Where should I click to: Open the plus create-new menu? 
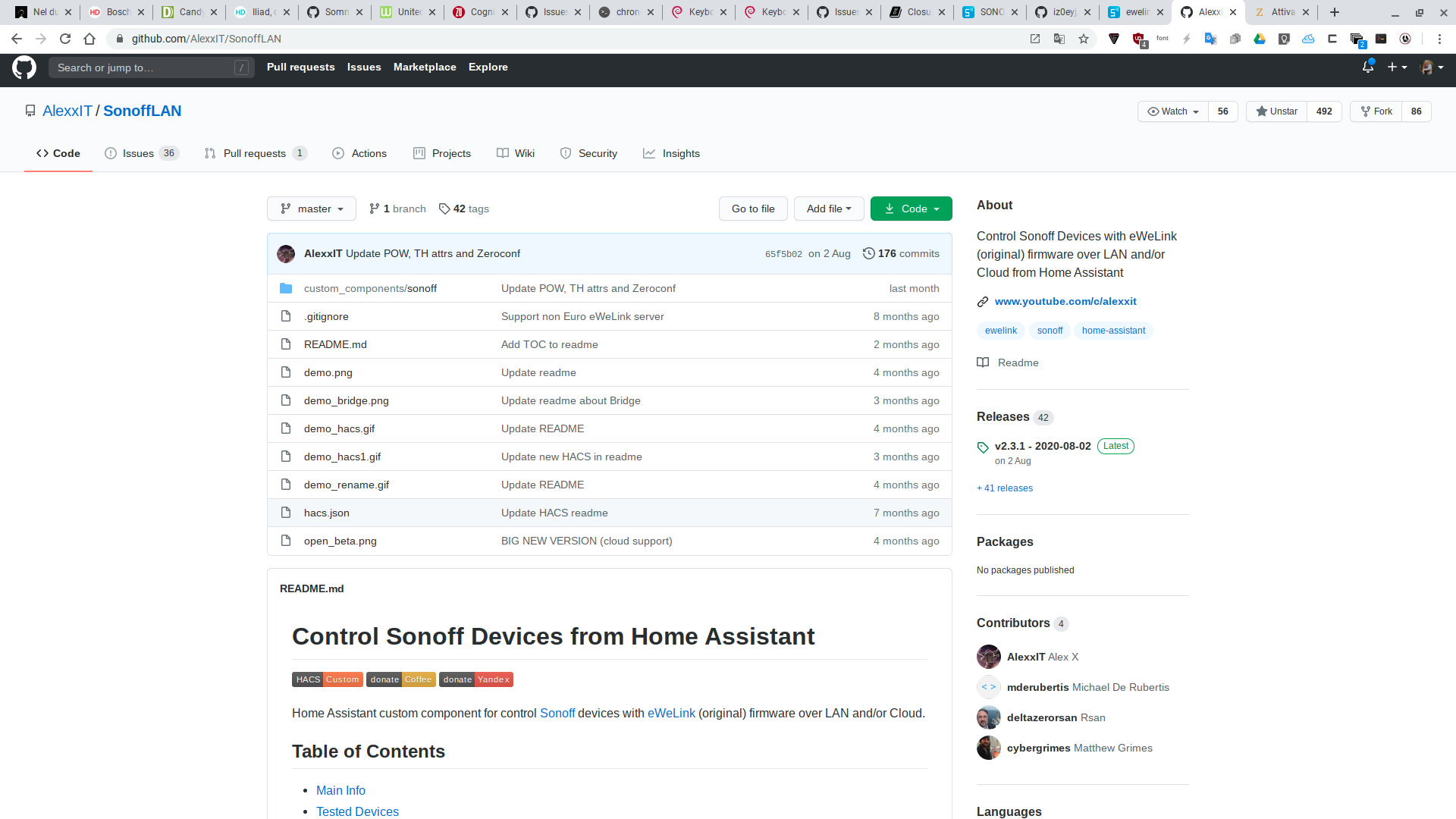click(1397, 67)
